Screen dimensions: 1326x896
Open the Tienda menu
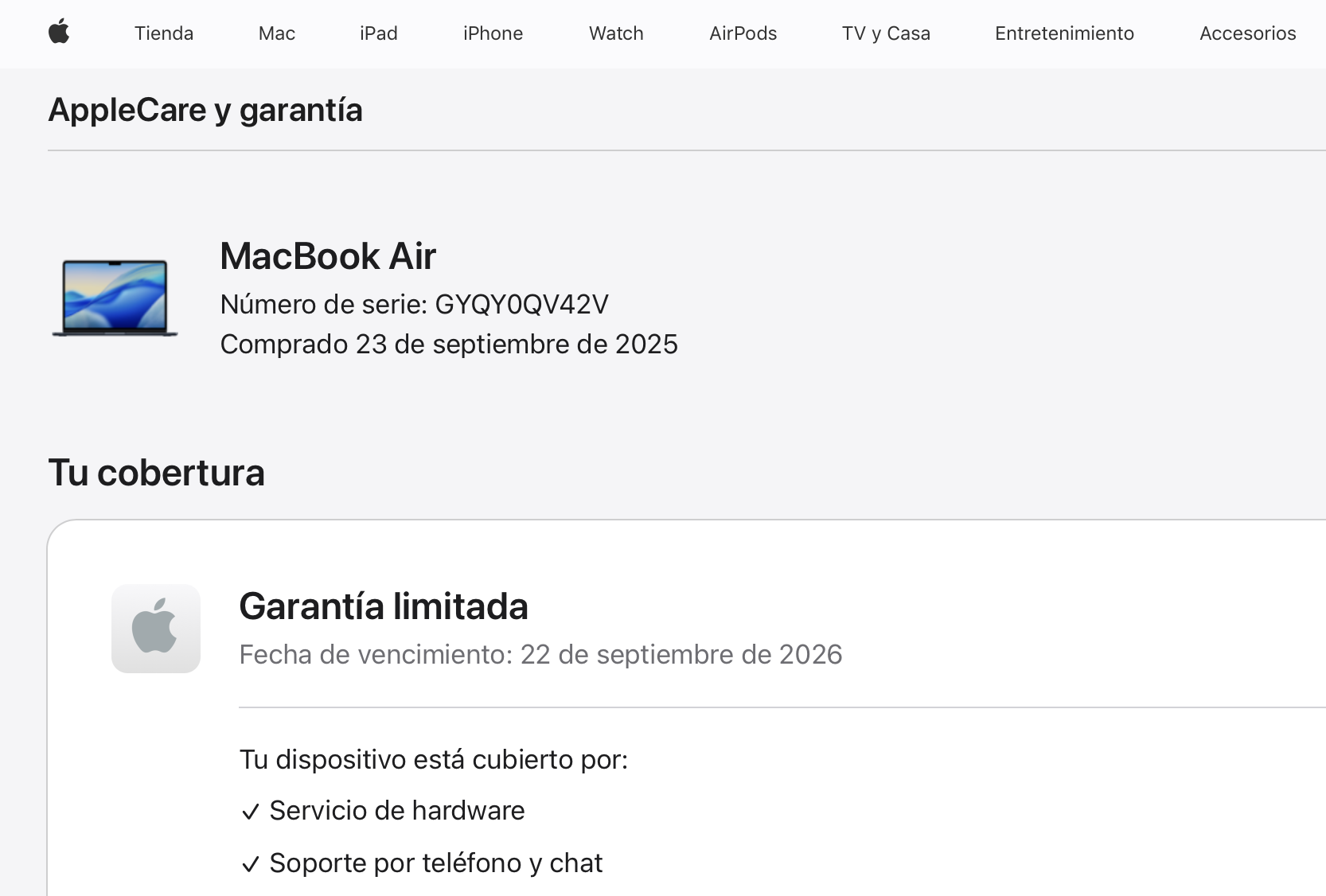click(164, 33)
